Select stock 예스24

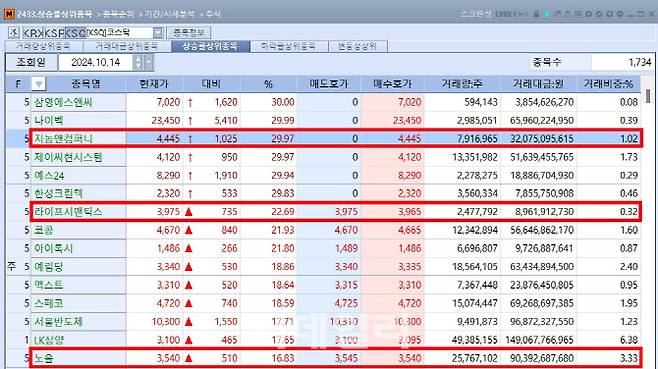(x=49, y=175)
